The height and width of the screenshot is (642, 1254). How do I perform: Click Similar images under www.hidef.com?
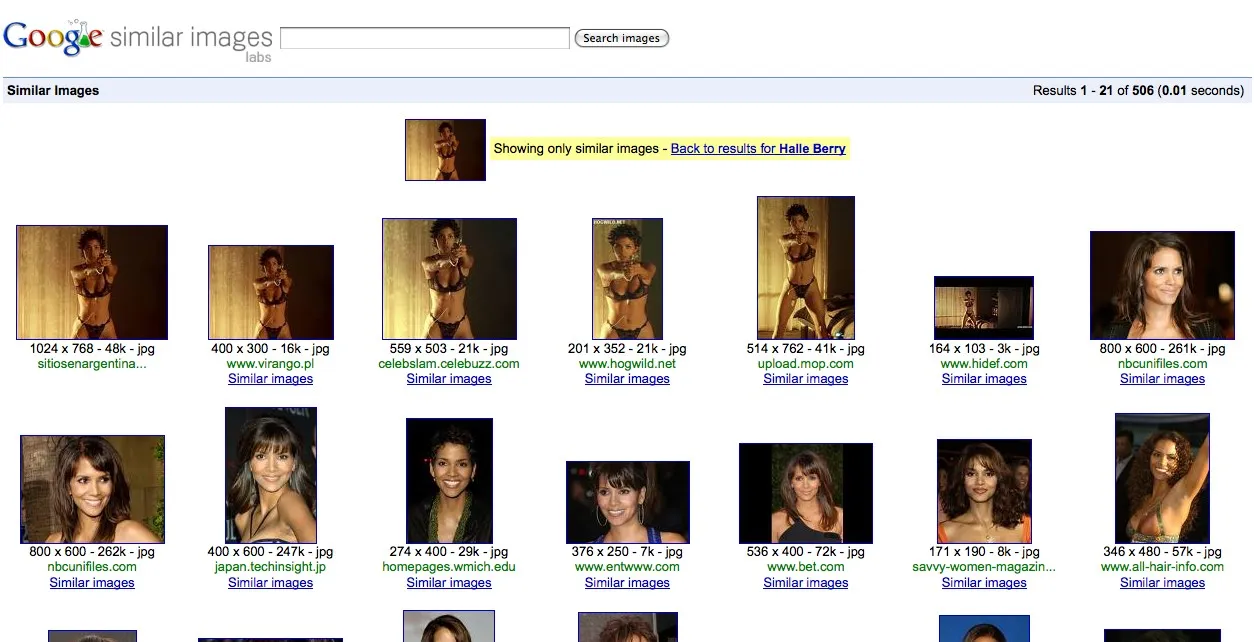coord(984,379)
